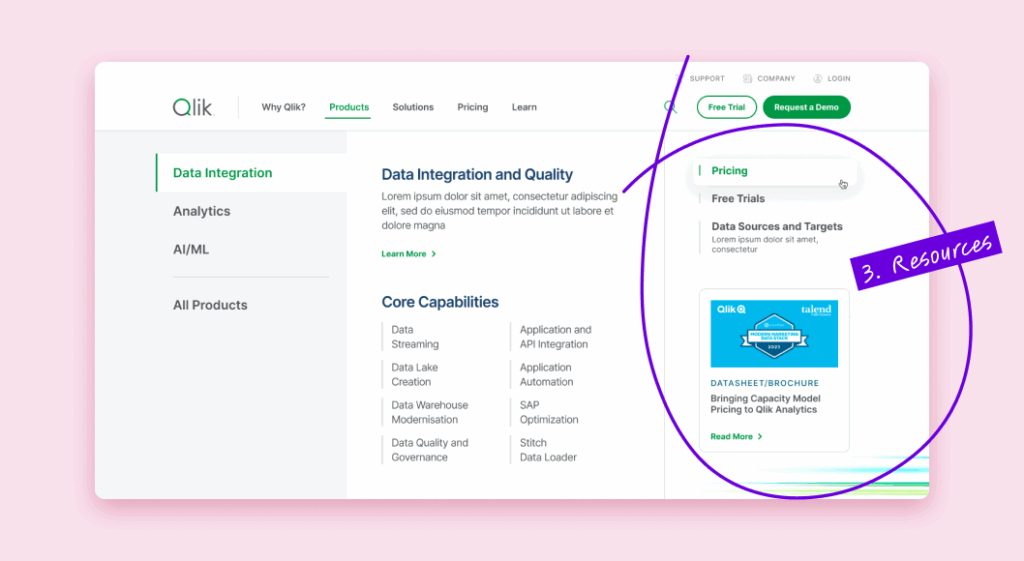
Task: Click the Login user icon
Action: tap(817, 78)
